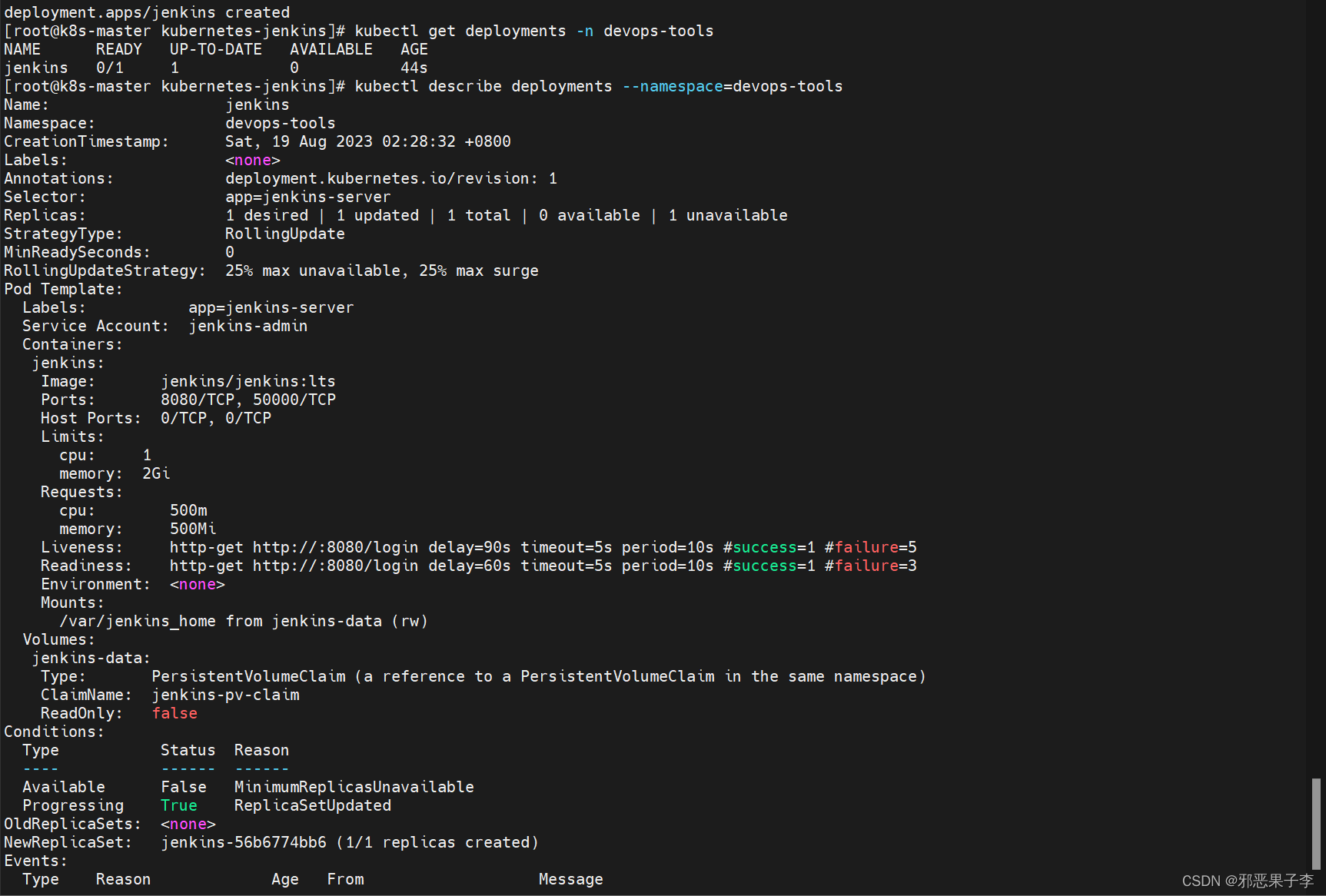This screenshot has height=896, width=1326.
Task: Click the volume type 'PersistentVolumeClaim' text
Action: tap(248, 676)
